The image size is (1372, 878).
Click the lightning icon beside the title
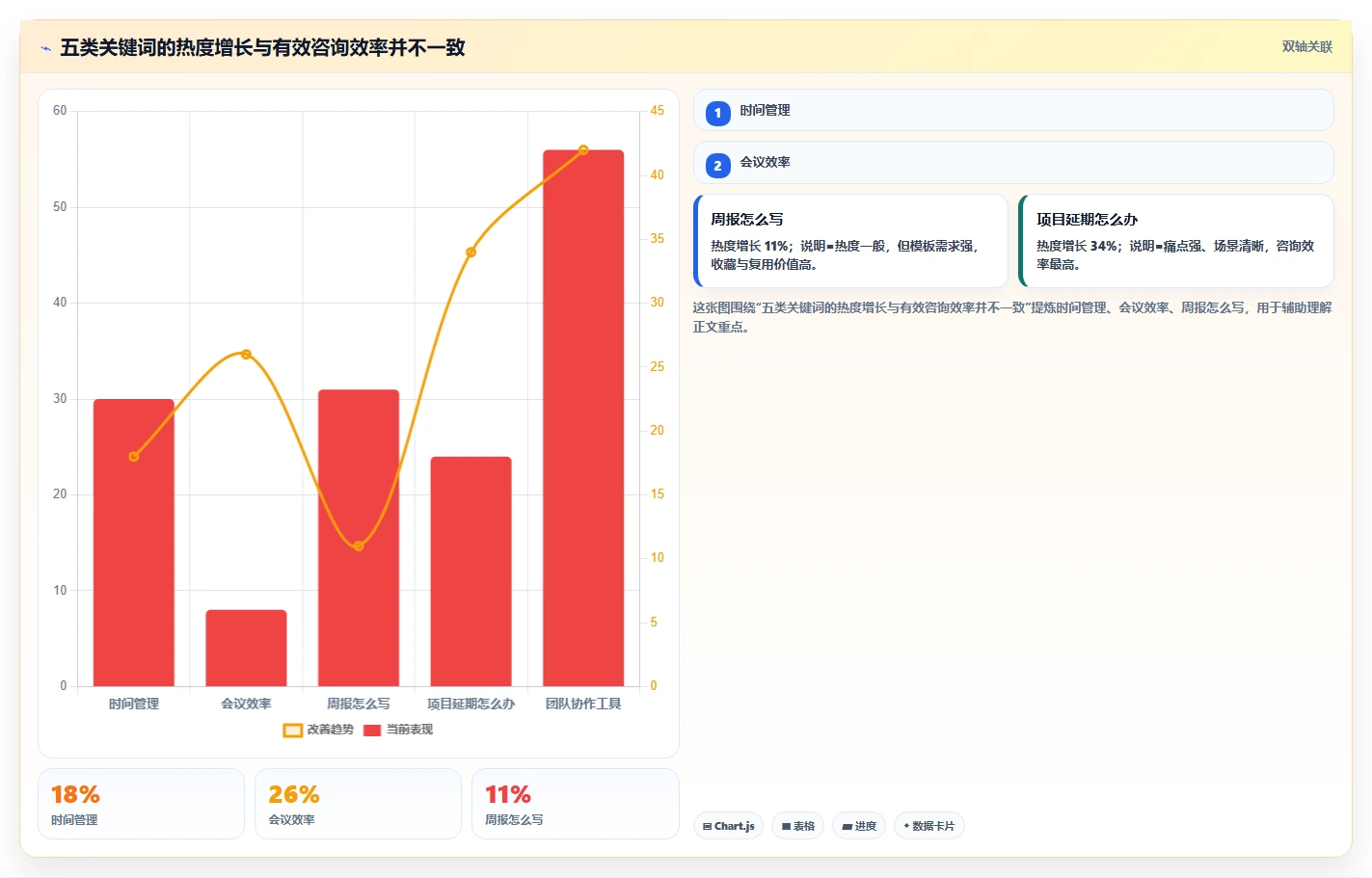(x=45, y=48)
